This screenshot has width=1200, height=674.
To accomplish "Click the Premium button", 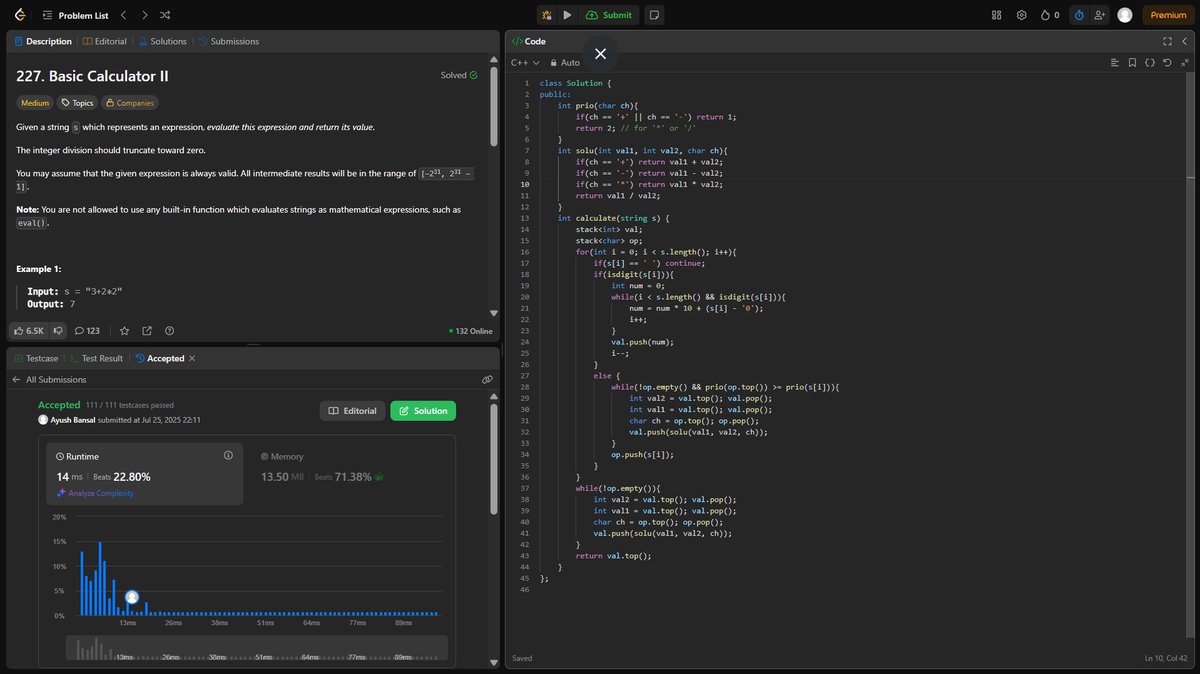I will [x=1168, y=15].
